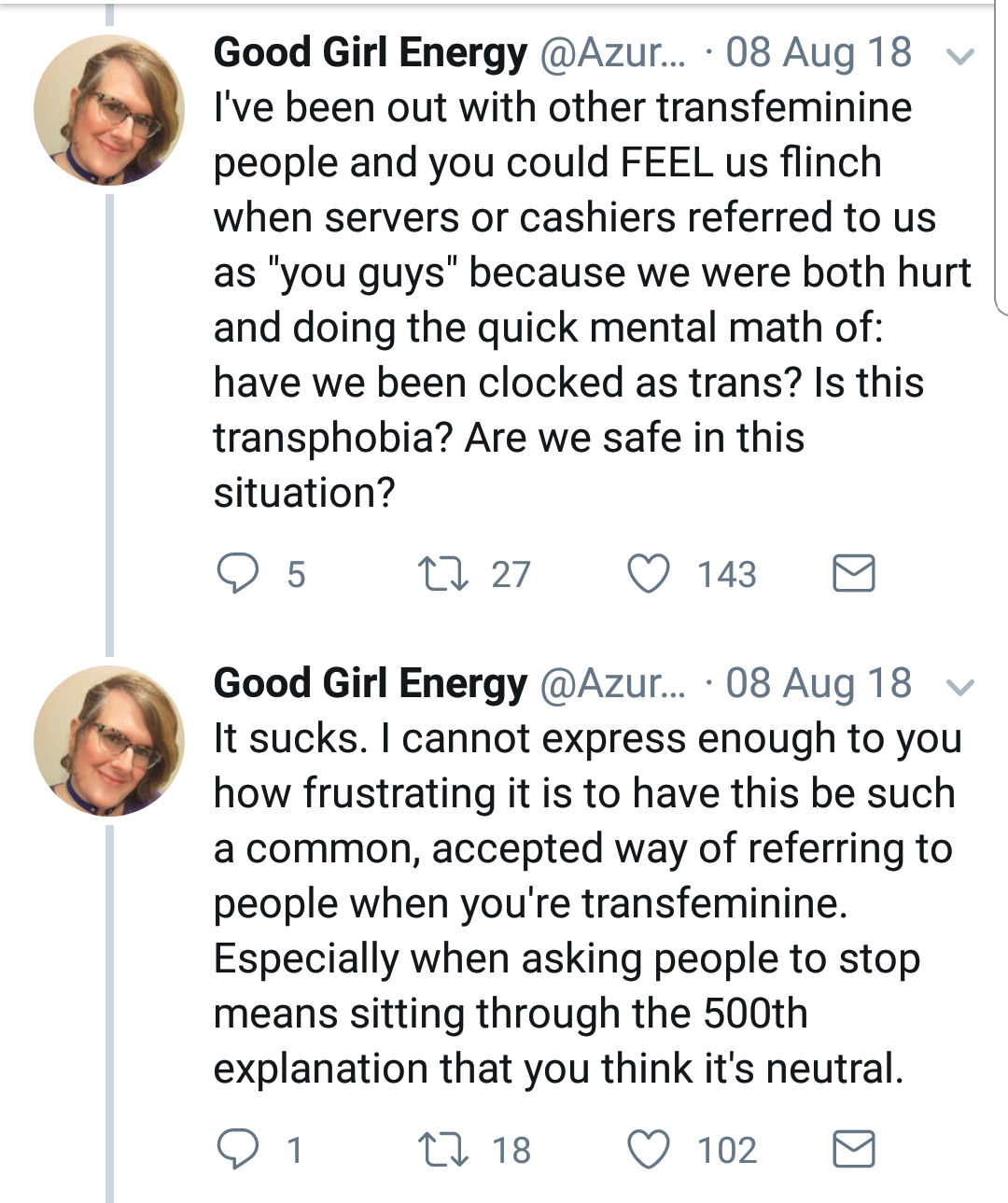Reply to the 'you guys' tweet
Viewport: 1008px width, 1203px height.
[237, 573]
